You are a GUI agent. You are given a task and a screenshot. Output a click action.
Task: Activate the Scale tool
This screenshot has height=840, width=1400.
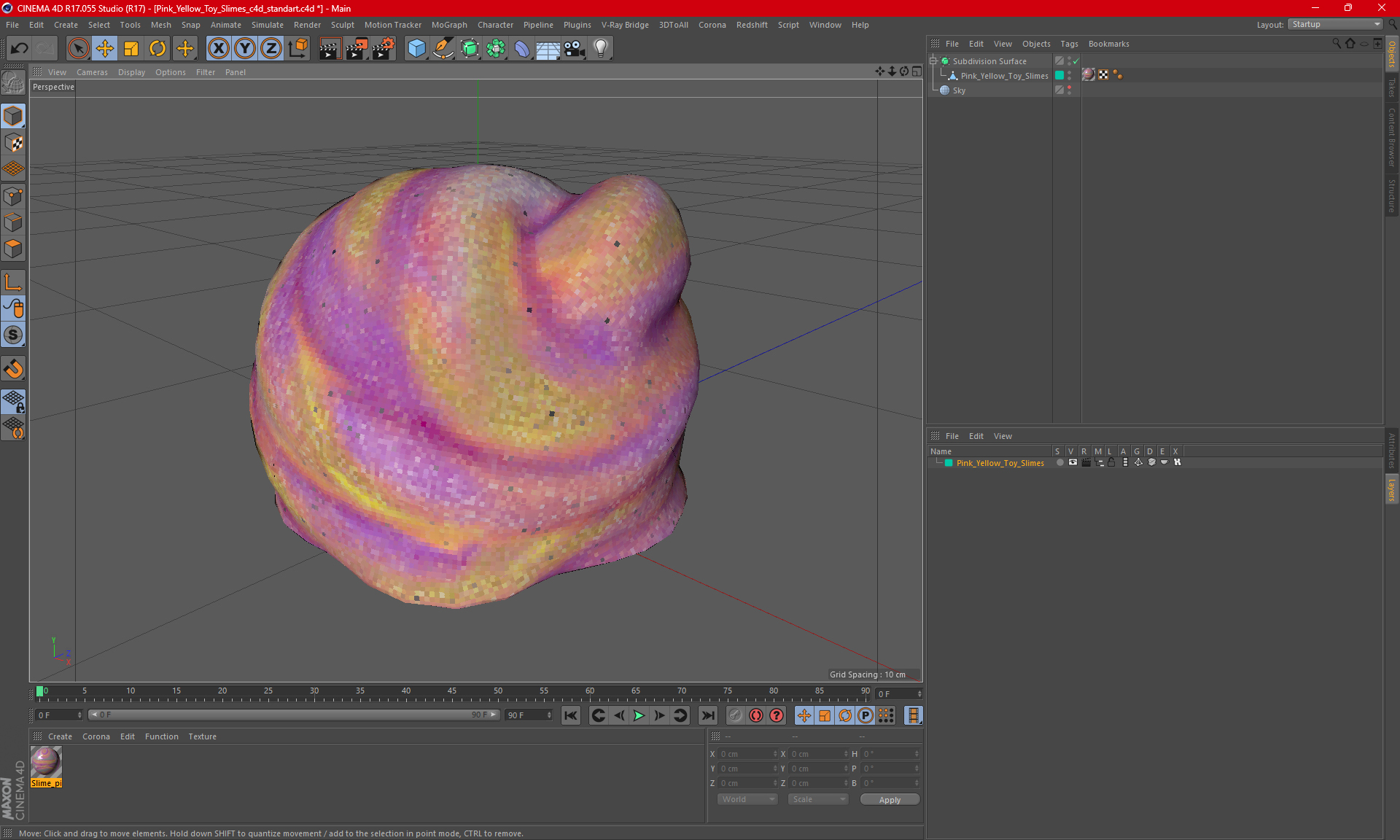(x=131, y=48)
